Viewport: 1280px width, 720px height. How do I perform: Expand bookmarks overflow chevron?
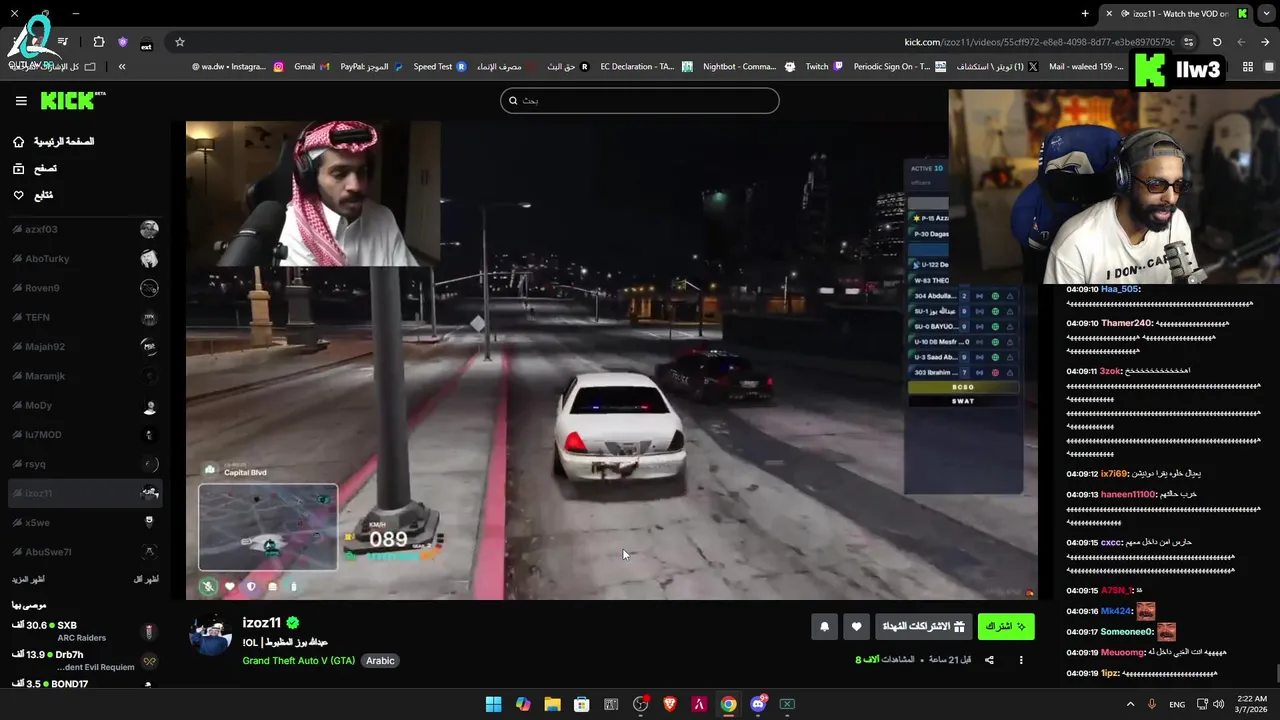[x=122, y=67]
